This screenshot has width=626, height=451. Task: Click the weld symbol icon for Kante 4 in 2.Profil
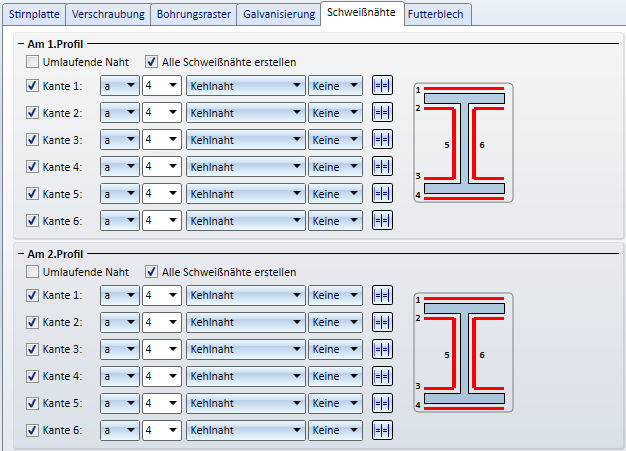coord(382,376)
